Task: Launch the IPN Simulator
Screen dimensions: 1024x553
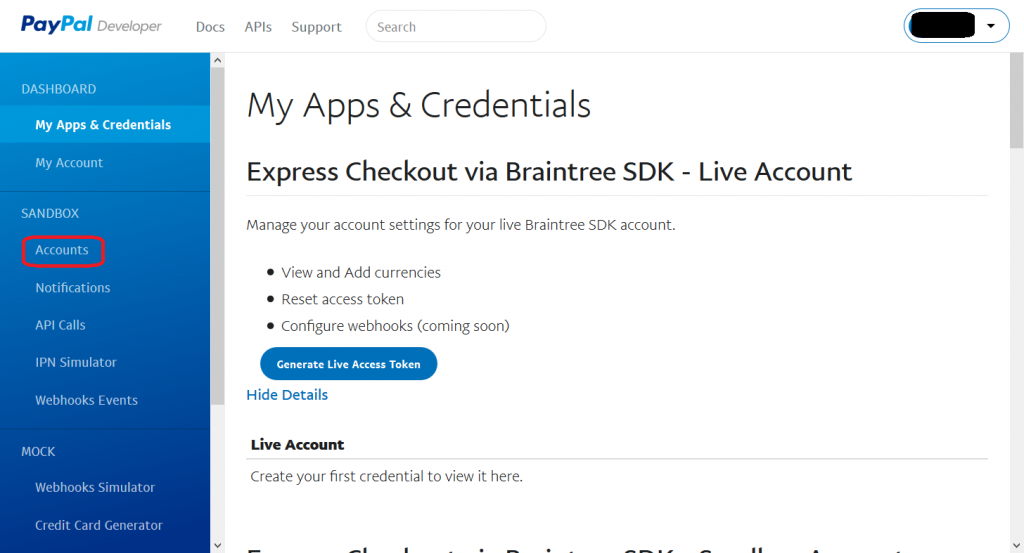Action: 76,363
